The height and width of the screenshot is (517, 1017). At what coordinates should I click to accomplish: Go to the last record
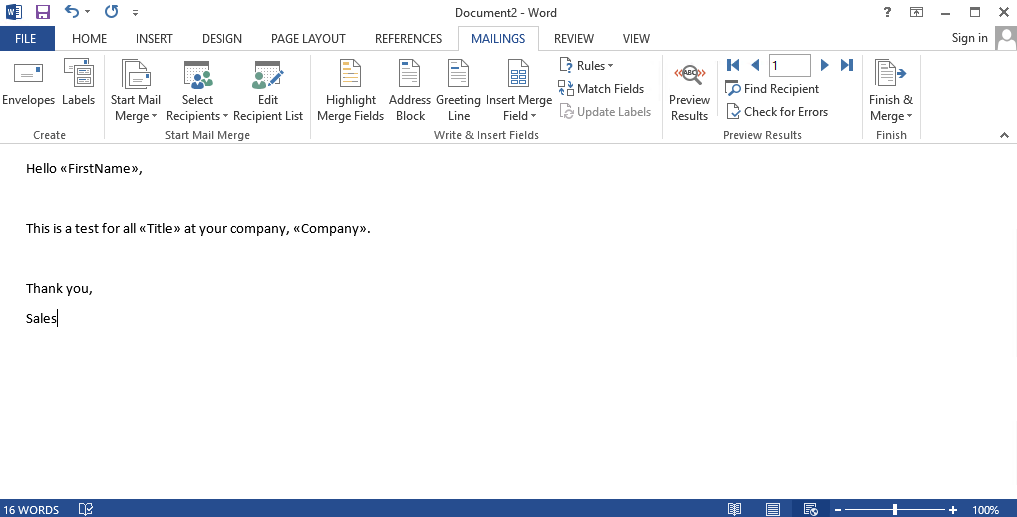[846, 65]
